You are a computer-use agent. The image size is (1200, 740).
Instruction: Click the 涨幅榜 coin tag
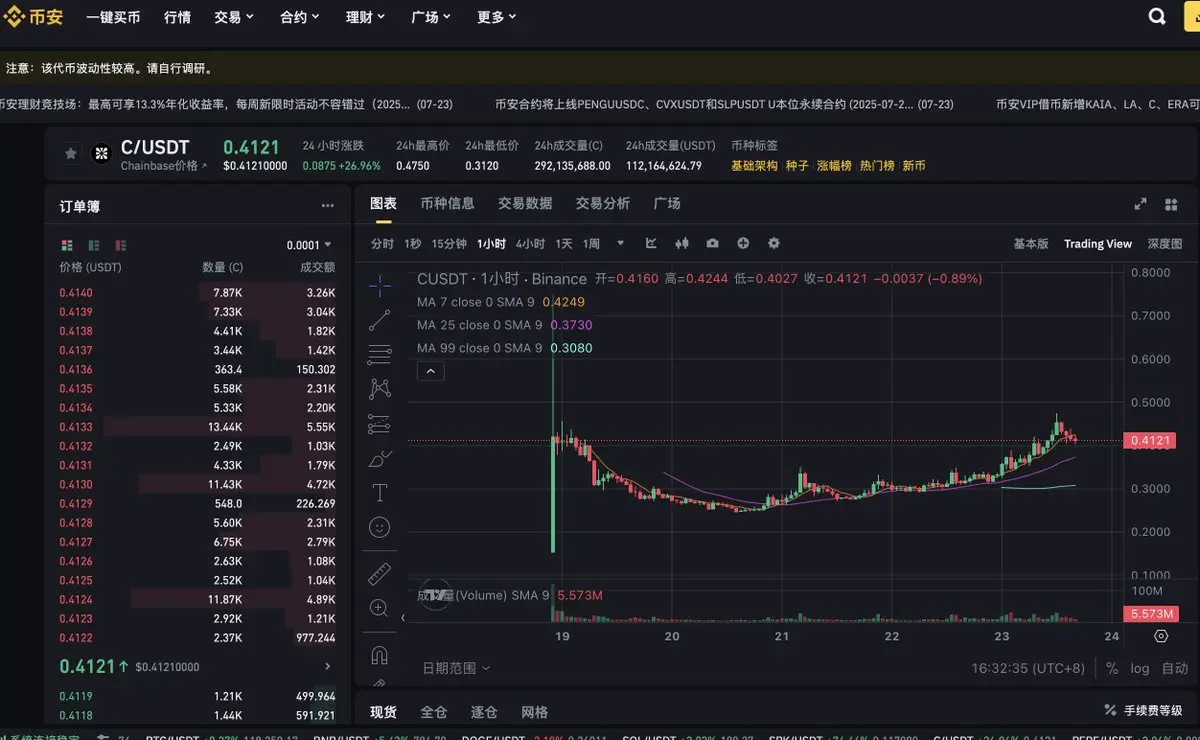pos(834,166)
